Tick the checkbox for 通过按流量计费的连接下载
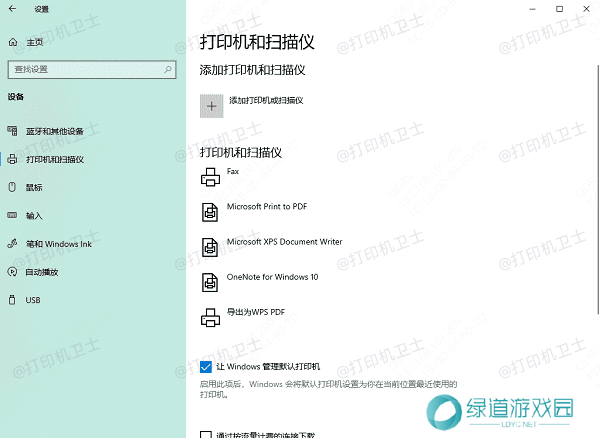600x438 pixels. 205,435
